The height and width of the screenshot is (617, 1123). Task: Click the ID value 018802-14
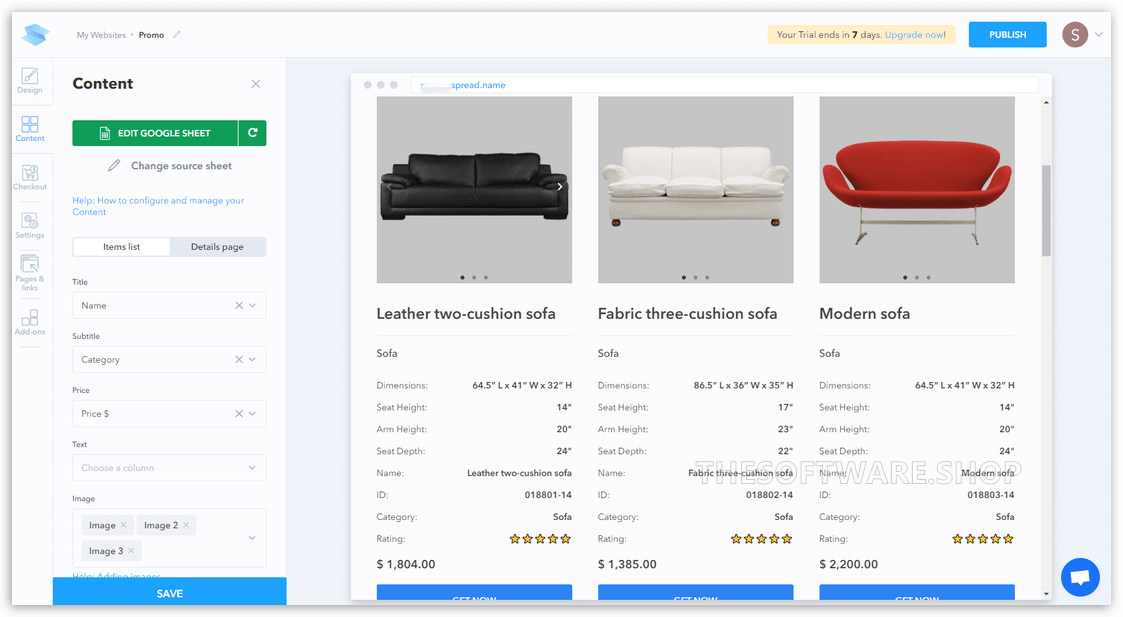point(769,494)
